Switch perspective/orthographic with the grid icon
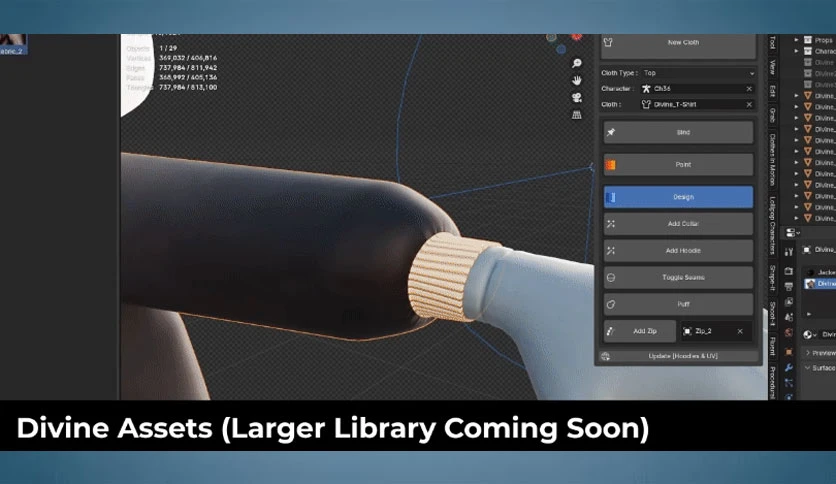The width and height of the screenshot is (836, 484). click(x=576, y=115)
